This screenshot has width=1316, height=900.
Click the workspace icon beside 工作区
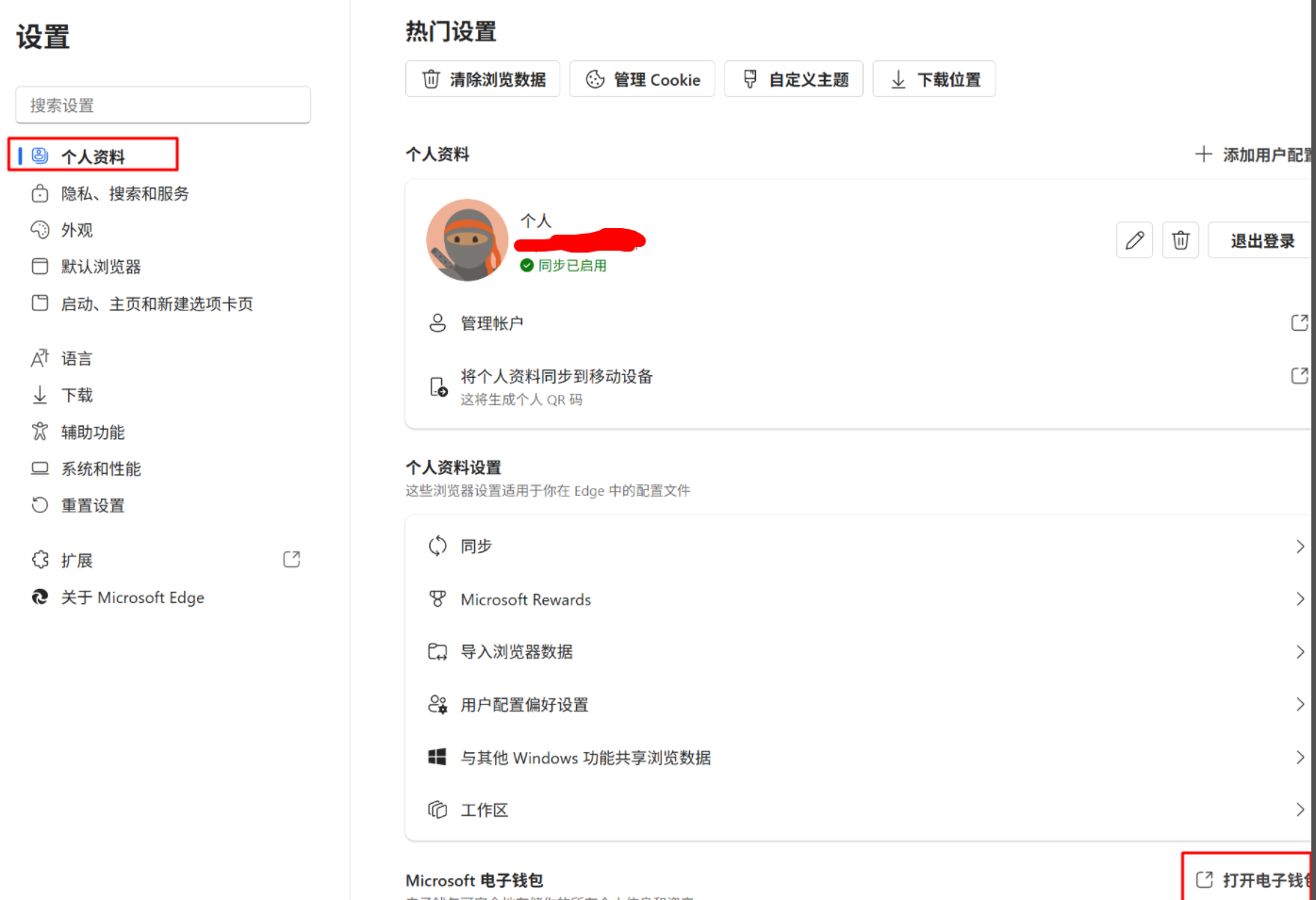click(x=437, y=810)
